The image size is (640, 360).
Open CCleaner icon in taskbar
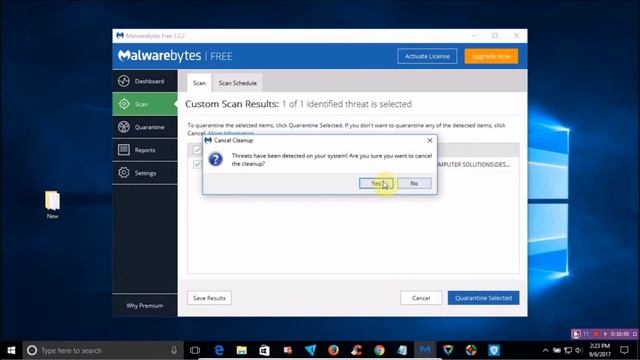click(356, 350)
